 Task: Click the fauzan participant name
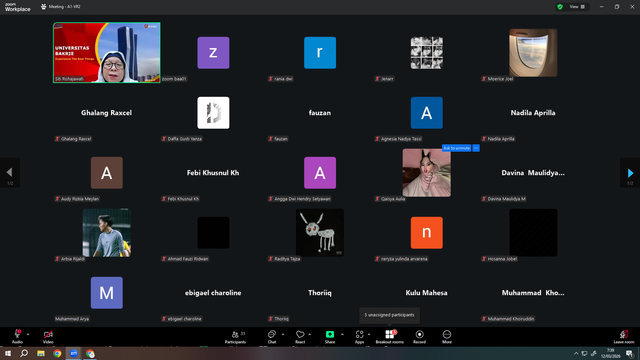click(320, 113)
